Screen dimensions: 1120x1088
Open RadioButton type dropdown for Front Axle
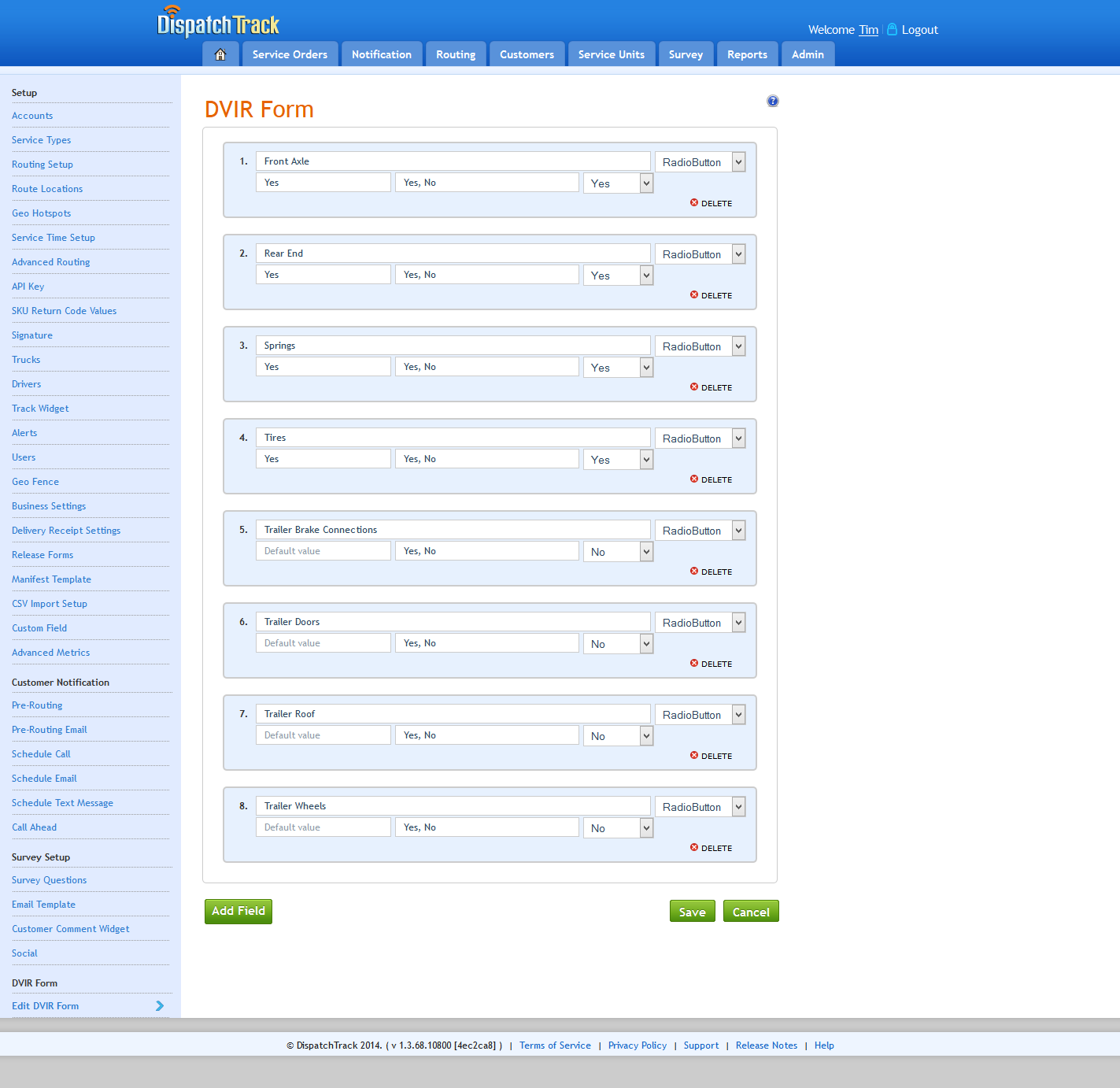(x=738, y=162)
